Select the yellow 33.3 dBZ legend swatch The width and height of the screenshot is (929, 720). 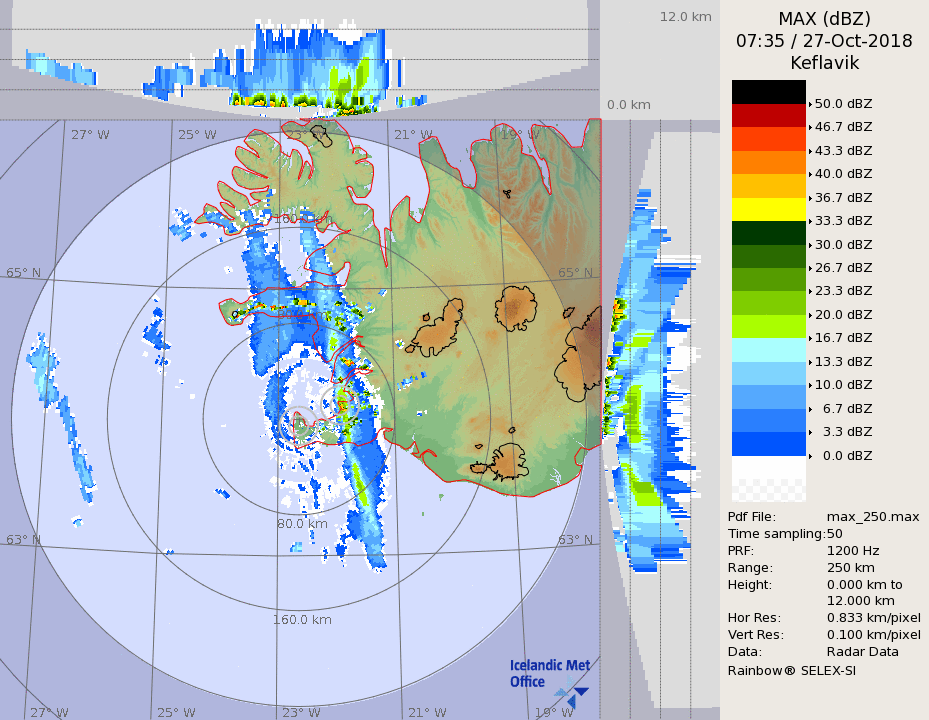(x=768, y=209)
